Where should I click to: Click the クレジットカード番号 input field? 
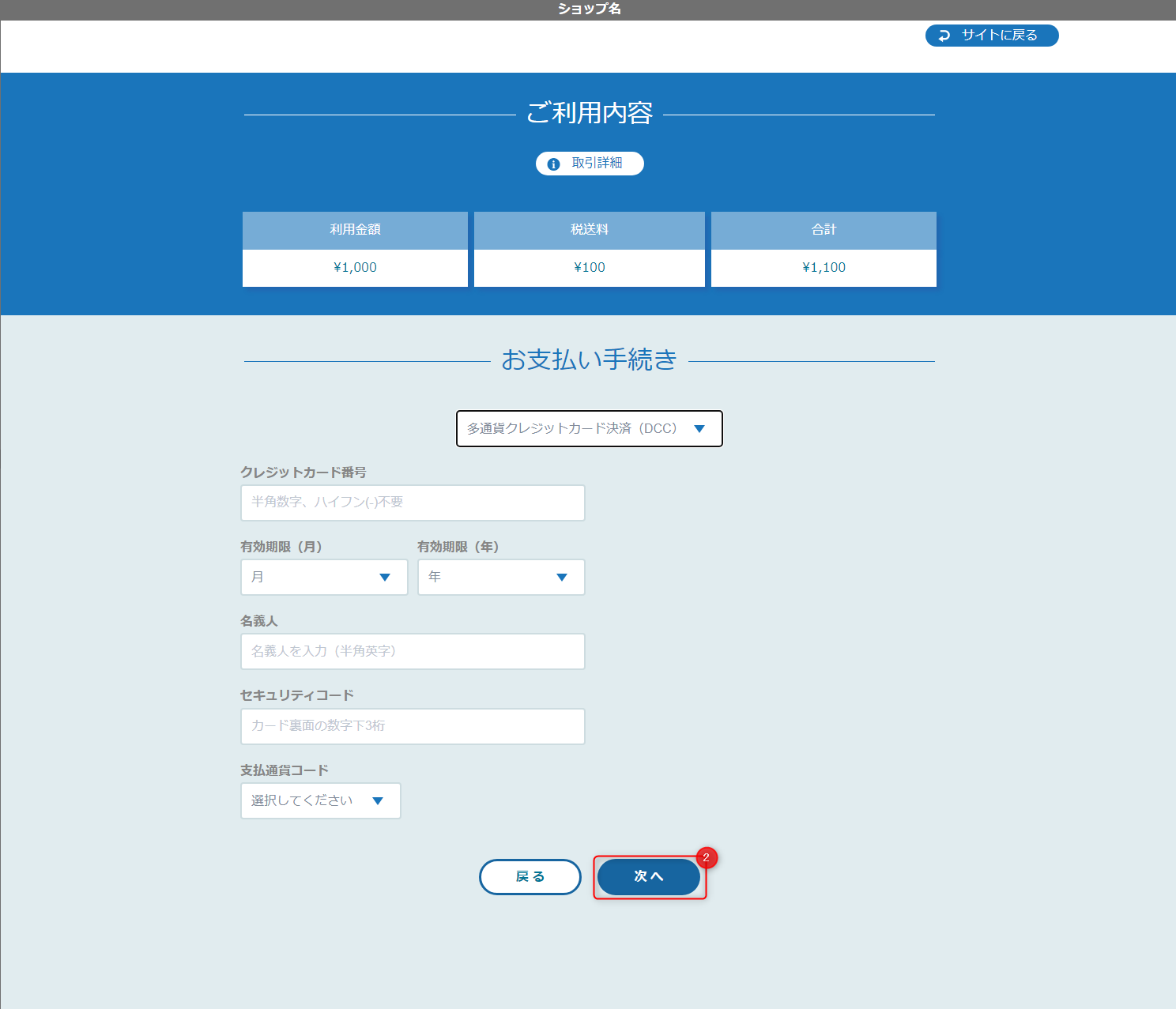[x=413, y=503]
